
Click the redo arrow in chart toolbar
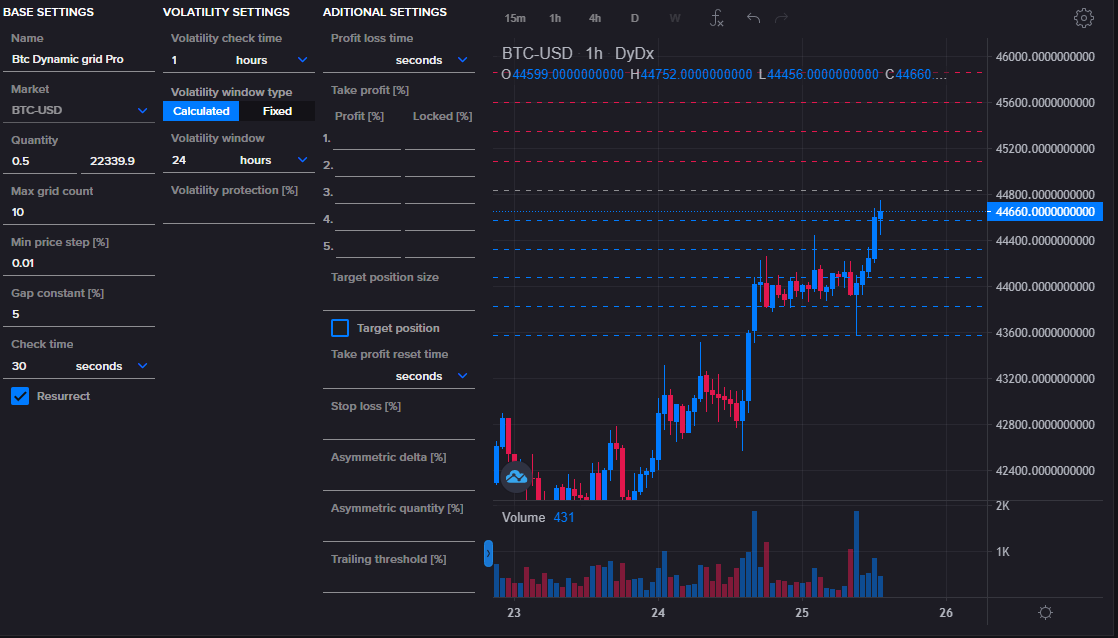[782, 18]
